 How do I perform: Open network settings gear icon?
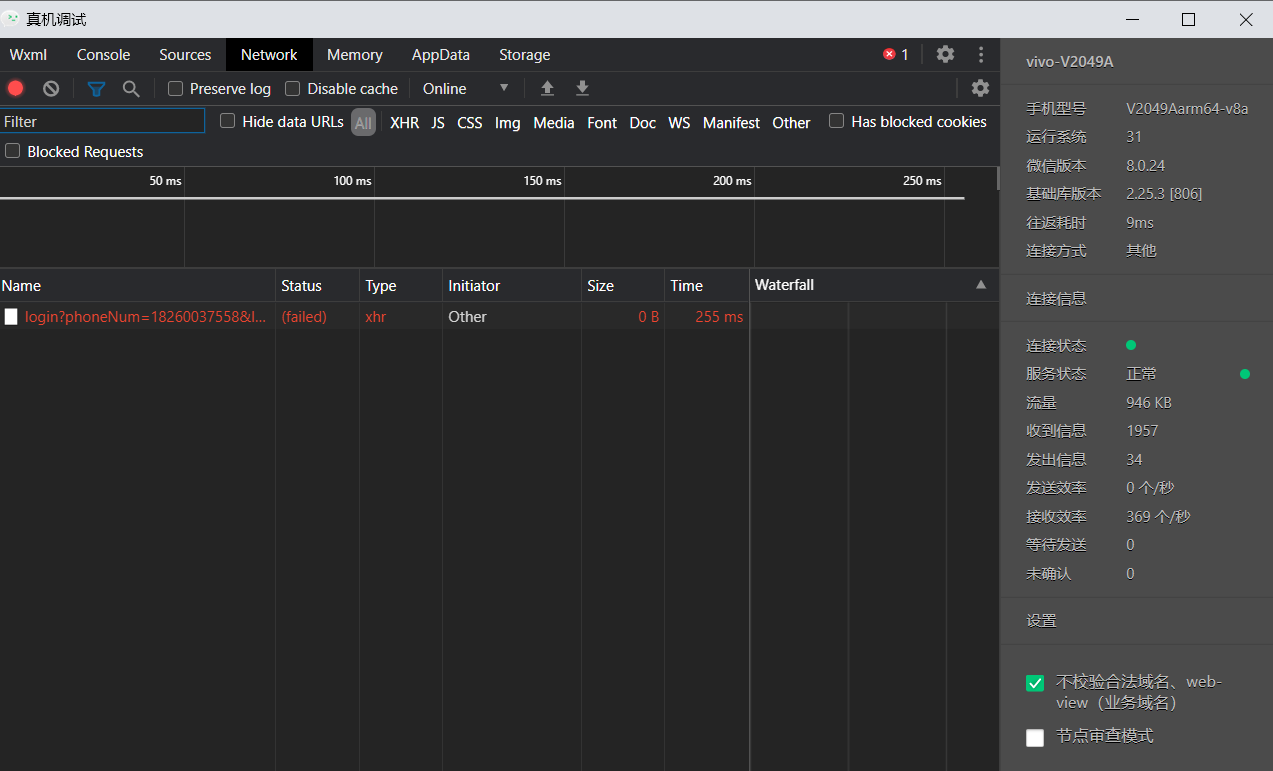[980, 88]
